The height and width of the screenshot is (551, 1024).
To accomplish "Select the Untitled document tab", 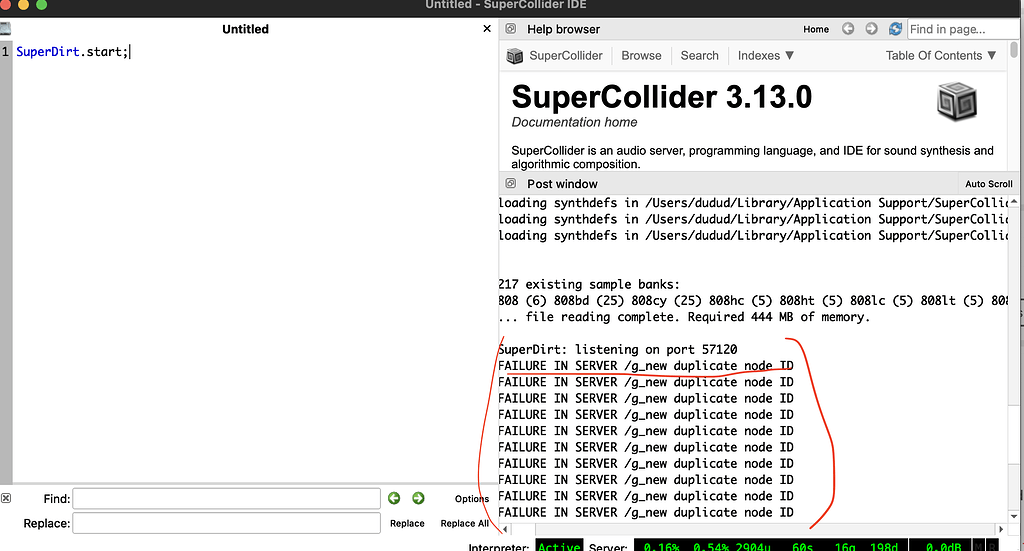I will pyautogui.click(x=245, y=29).
